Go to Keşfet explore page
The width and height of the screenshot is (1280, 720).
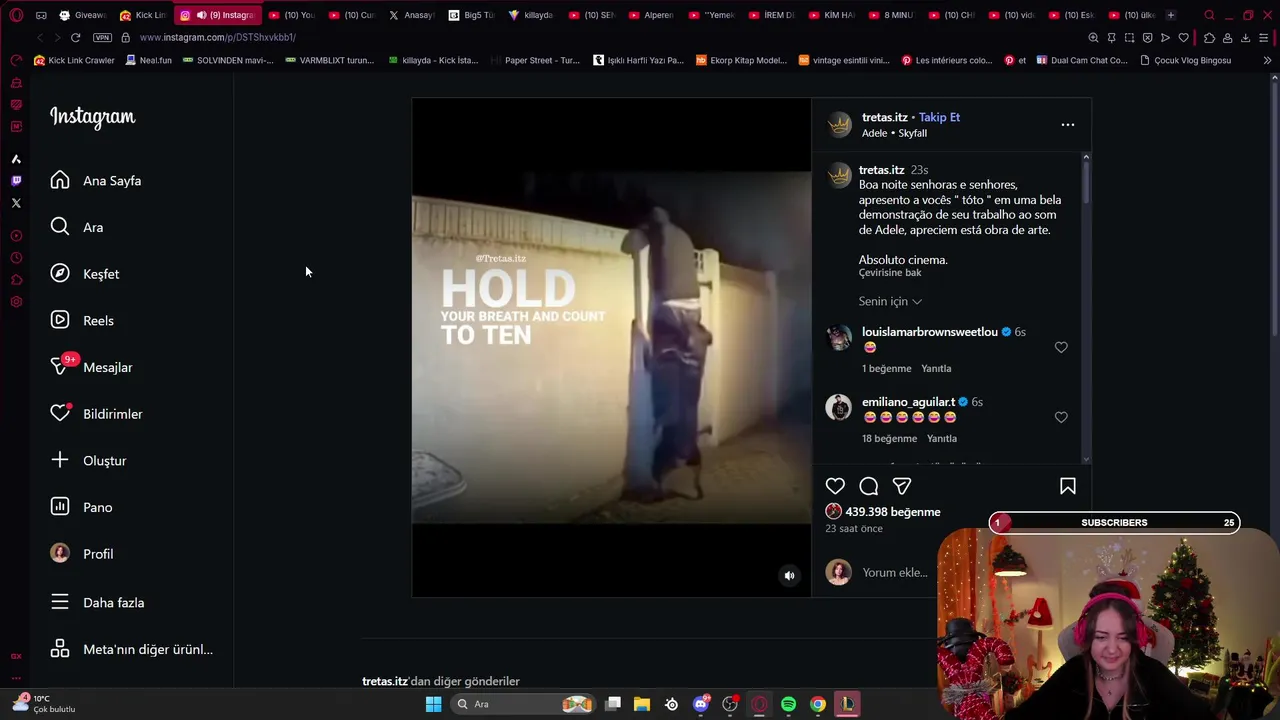coord(85,274)
